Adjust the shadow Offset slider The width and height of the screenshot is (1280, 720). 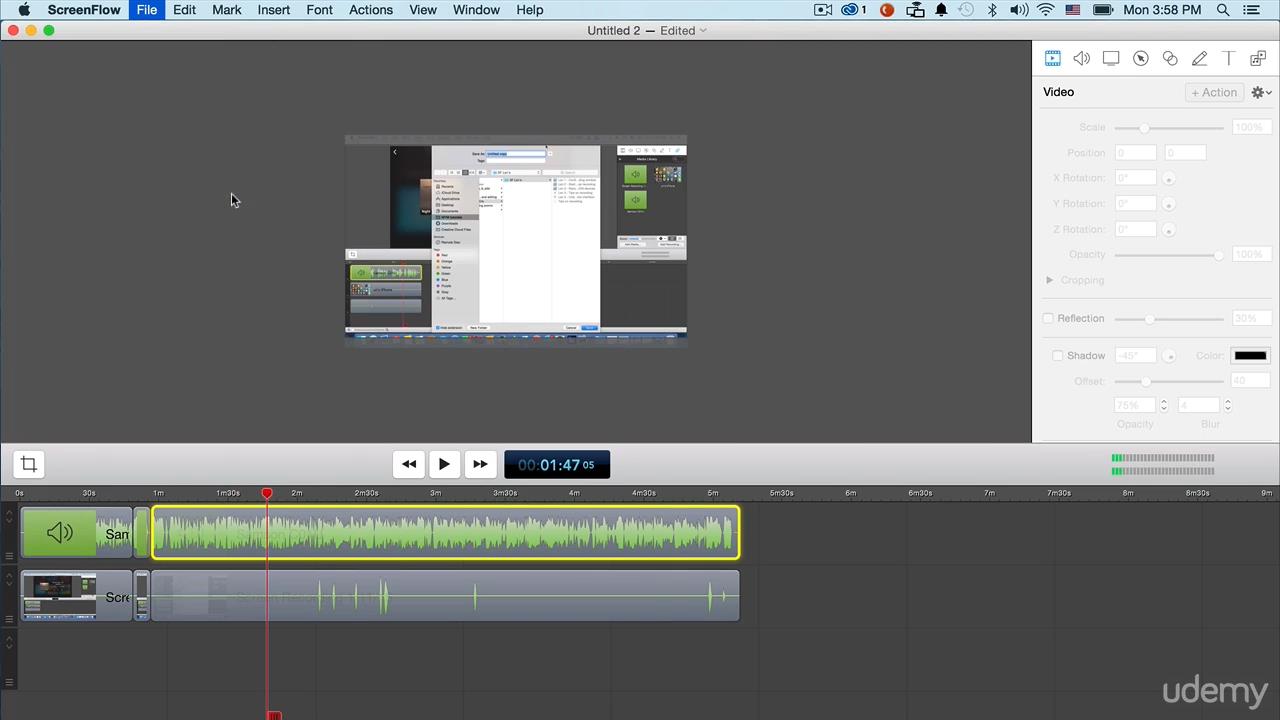pos(1169,382)
